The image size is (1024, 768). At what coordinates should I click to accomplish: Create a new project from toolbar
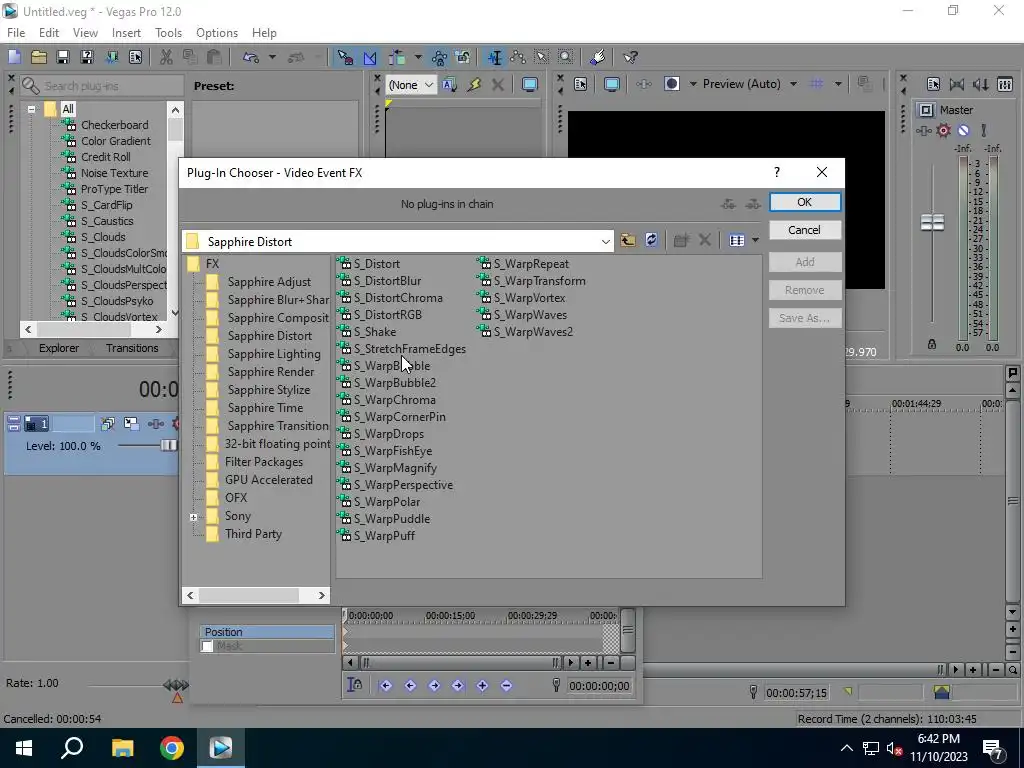tap(14, 57)
